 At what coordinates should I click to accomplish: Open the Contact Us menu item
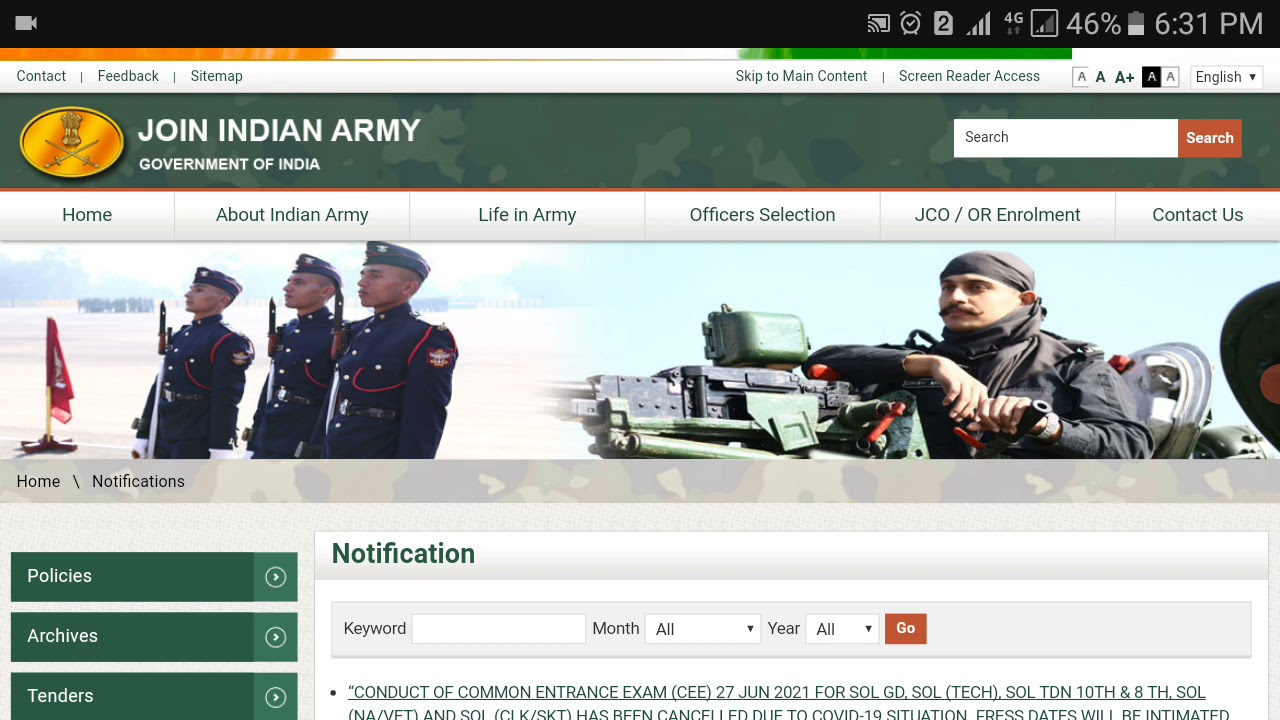pyautogui.click(x=1197, y=215)
